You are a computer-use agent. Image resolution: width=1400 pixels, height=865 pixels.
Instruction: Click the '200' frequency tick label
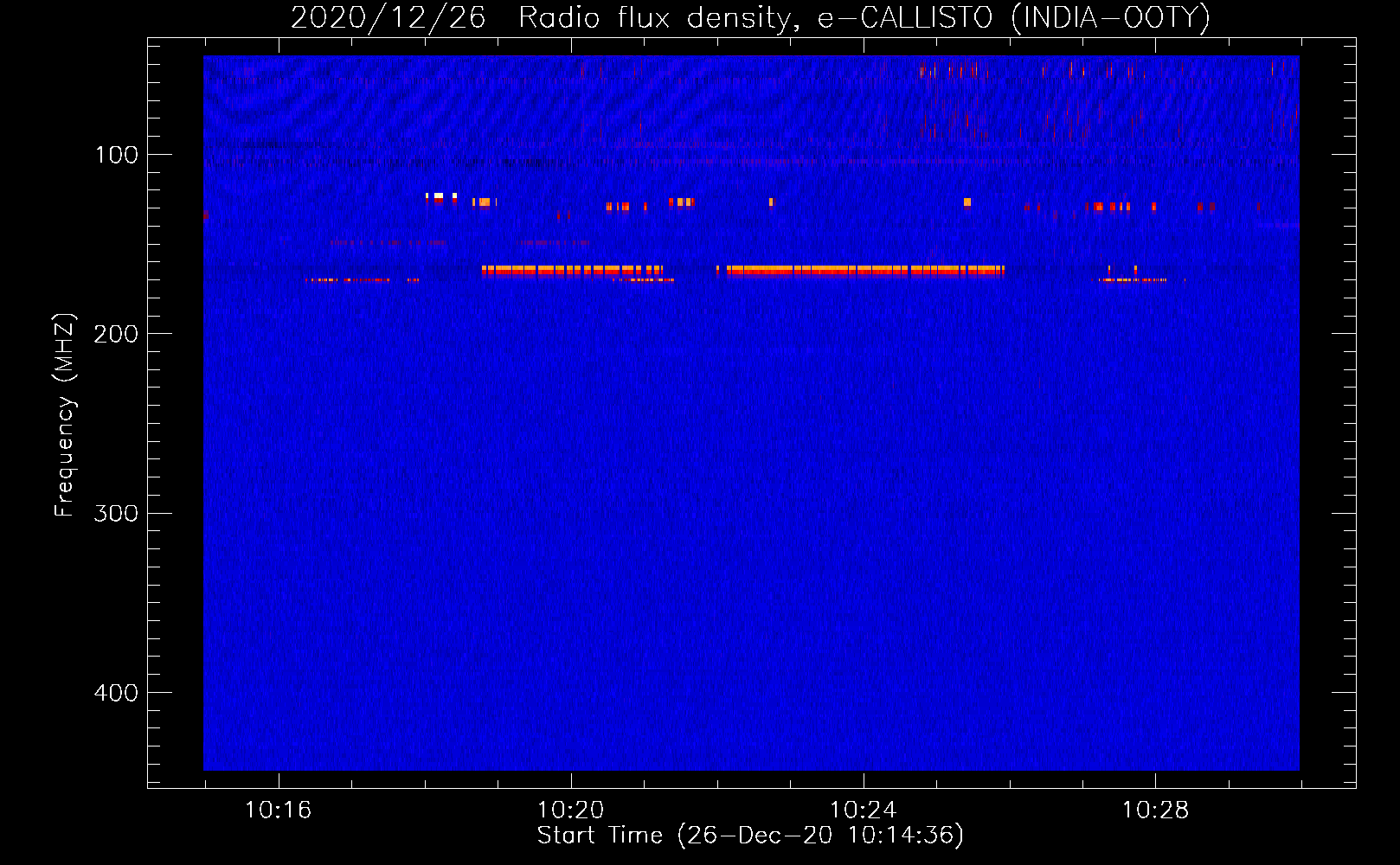[117, 334]
